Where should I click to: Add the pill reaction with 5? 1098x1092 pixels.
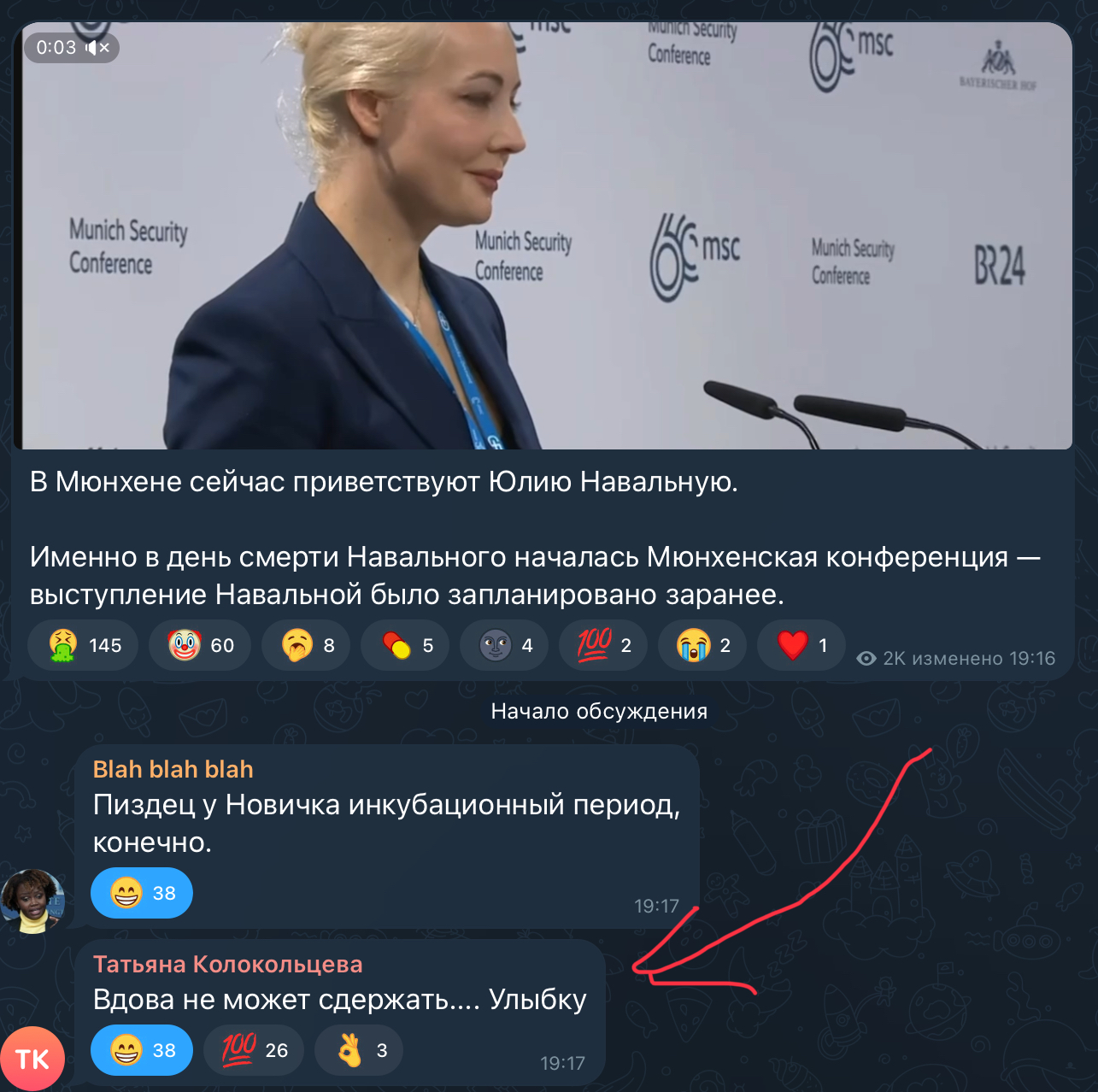click(x=407, y=645)
